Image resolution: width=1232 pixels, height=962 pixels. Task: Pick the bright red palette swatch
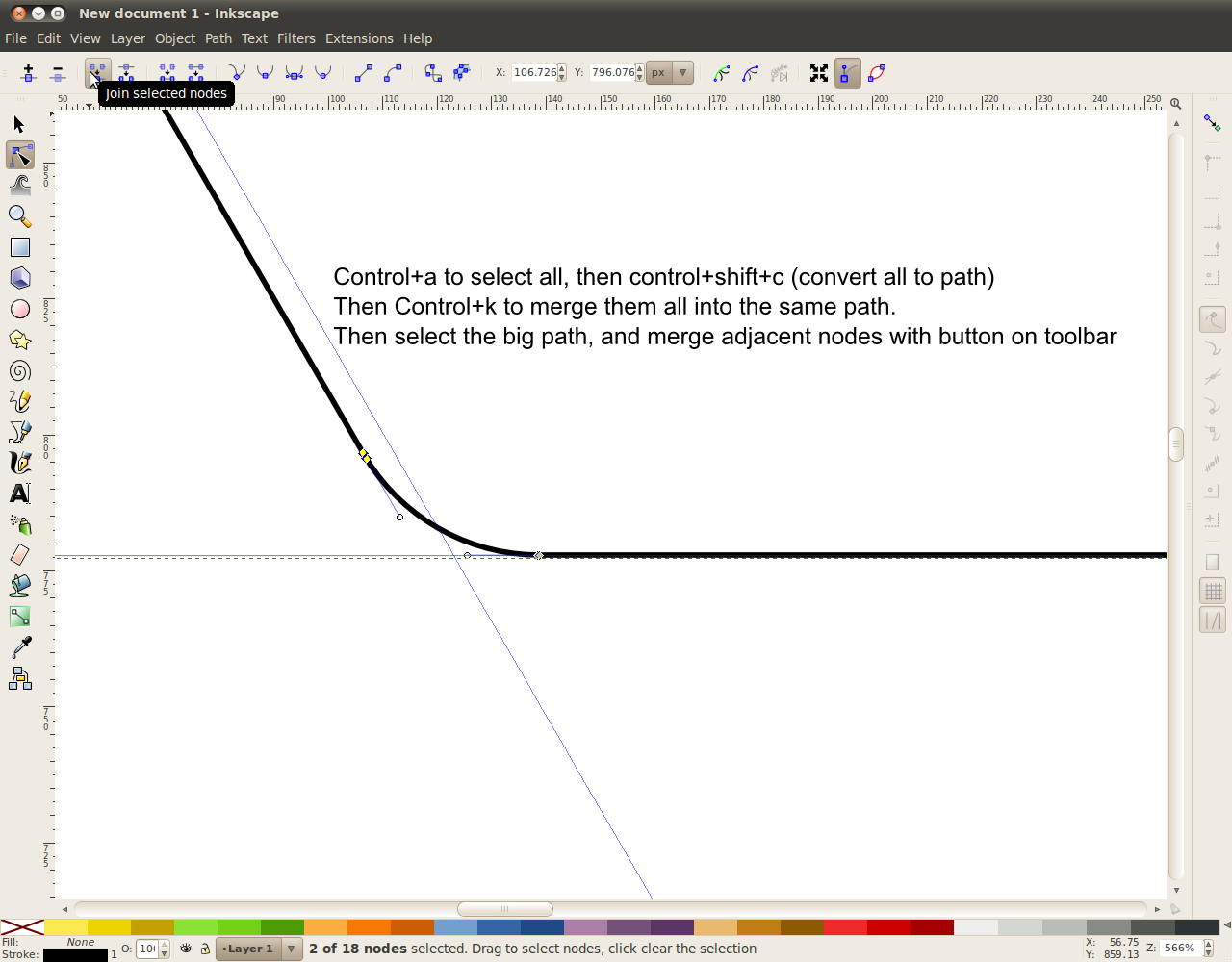pos(845,927)
